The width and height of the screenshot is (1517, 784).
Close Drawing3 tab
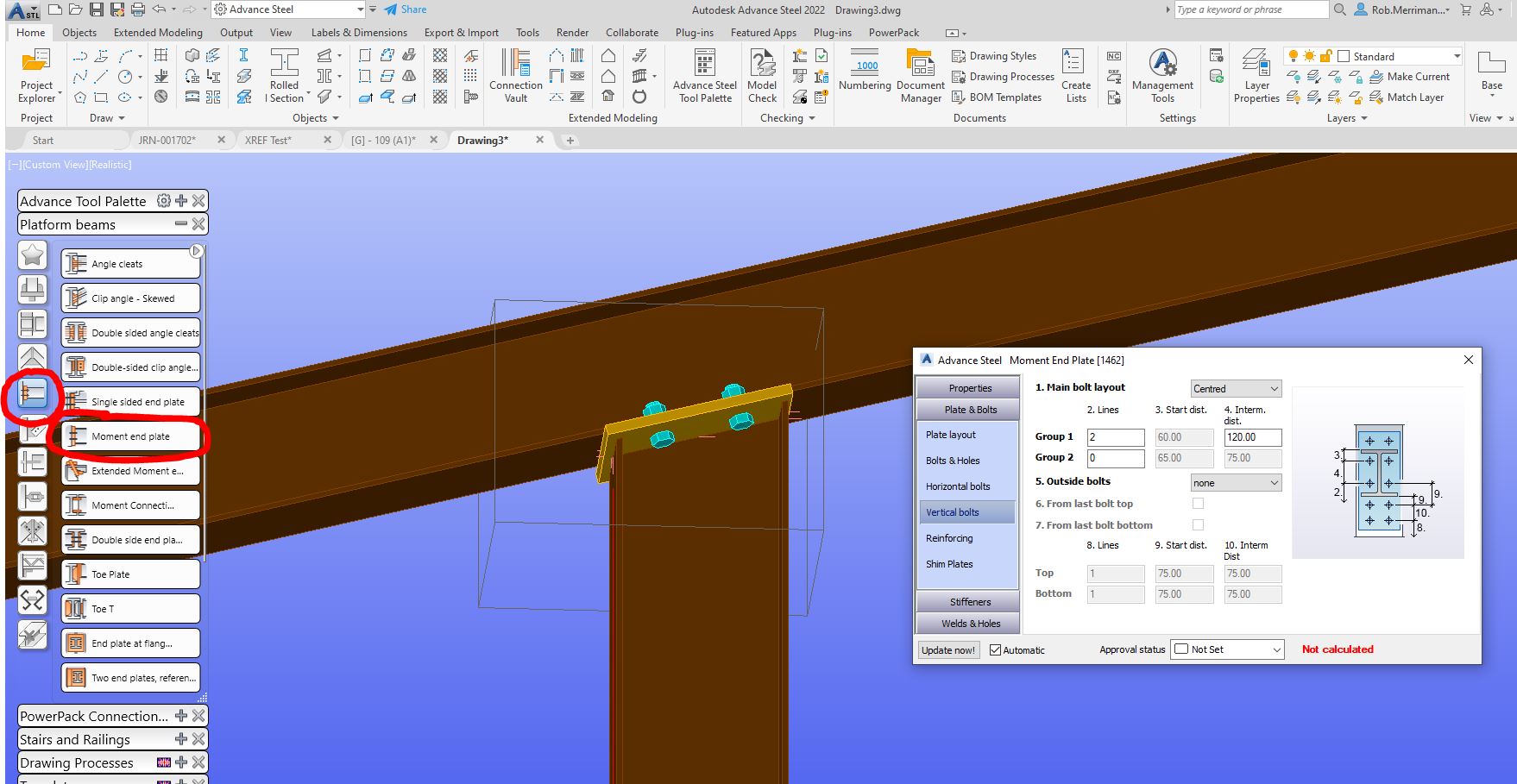[540, 140]
